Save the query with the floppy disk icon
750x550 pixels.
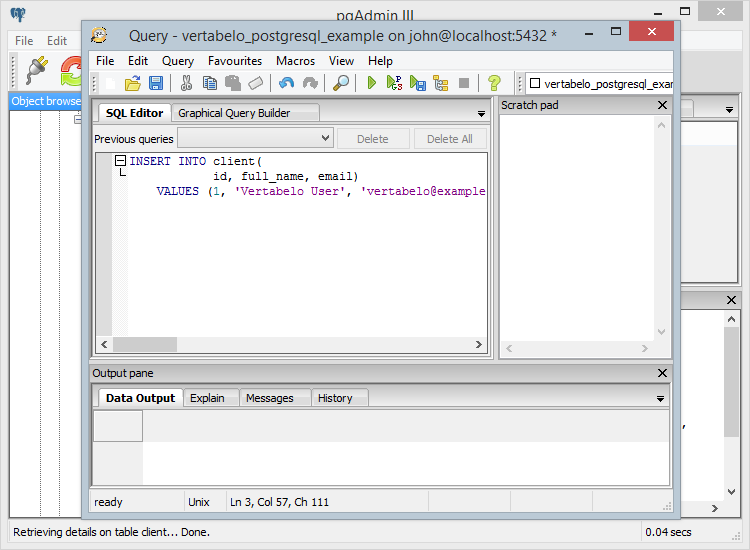pos(156,83)
